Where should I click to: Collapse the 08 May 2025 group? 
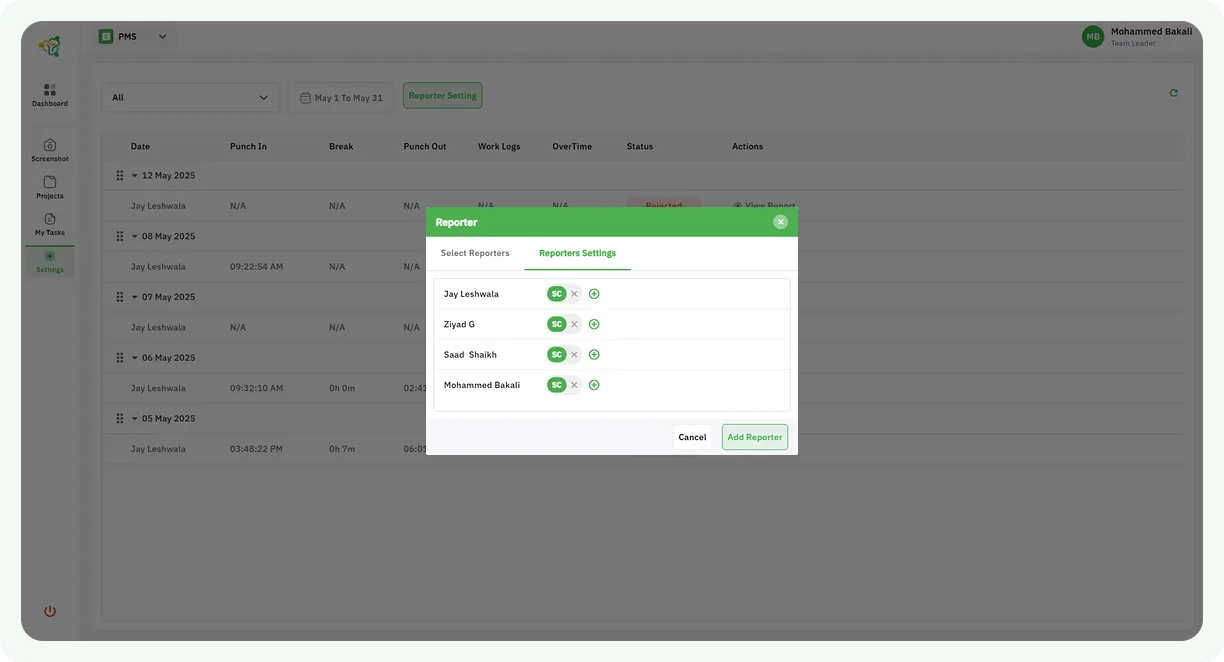(x=135, y=237)
